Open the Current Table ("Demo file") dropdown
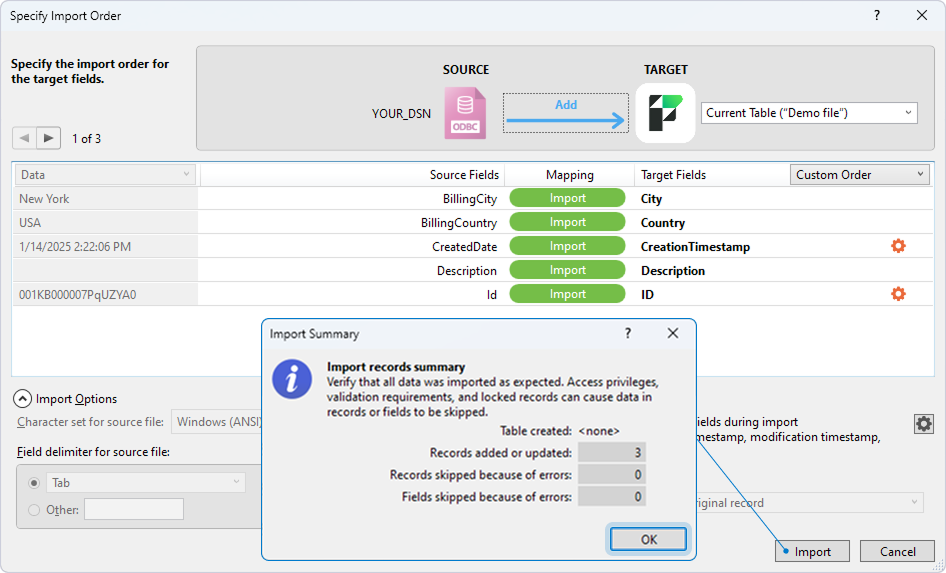This screenshot has width=946, height=573. [809, 113]
